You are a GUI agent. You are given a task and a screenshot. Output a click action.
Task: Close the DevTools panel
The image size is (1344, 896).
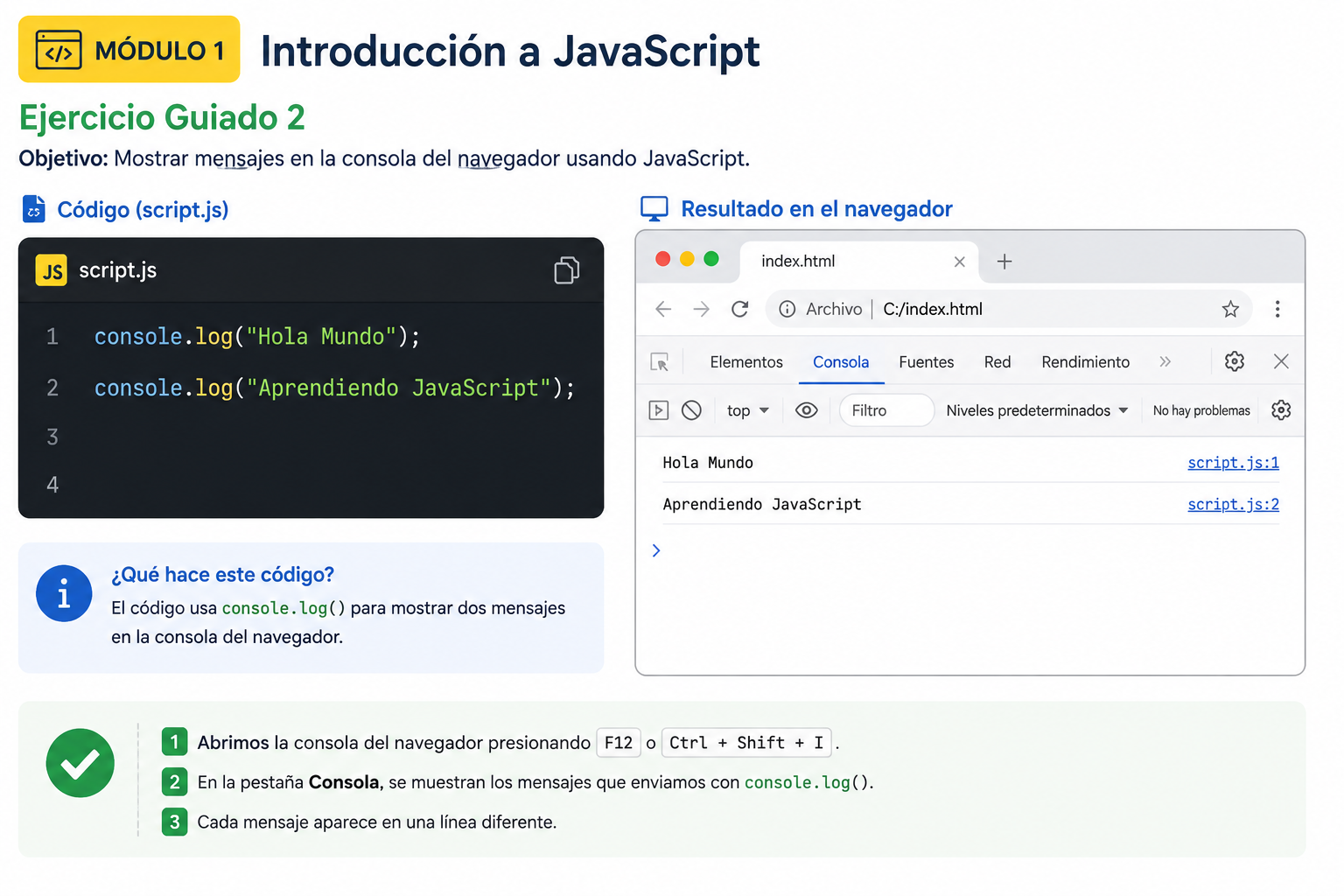click(1281, 361)
